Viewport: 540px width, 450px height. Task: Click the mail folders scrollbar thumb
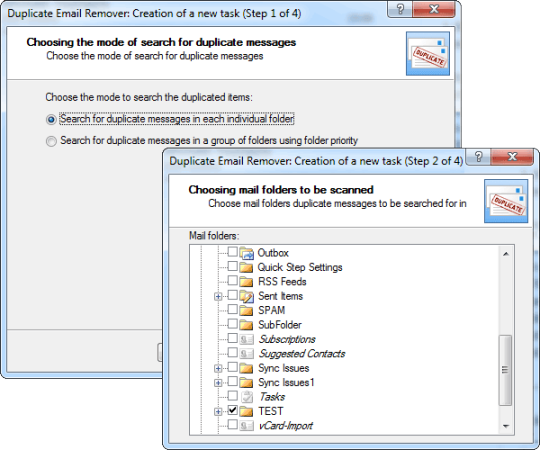505,370
